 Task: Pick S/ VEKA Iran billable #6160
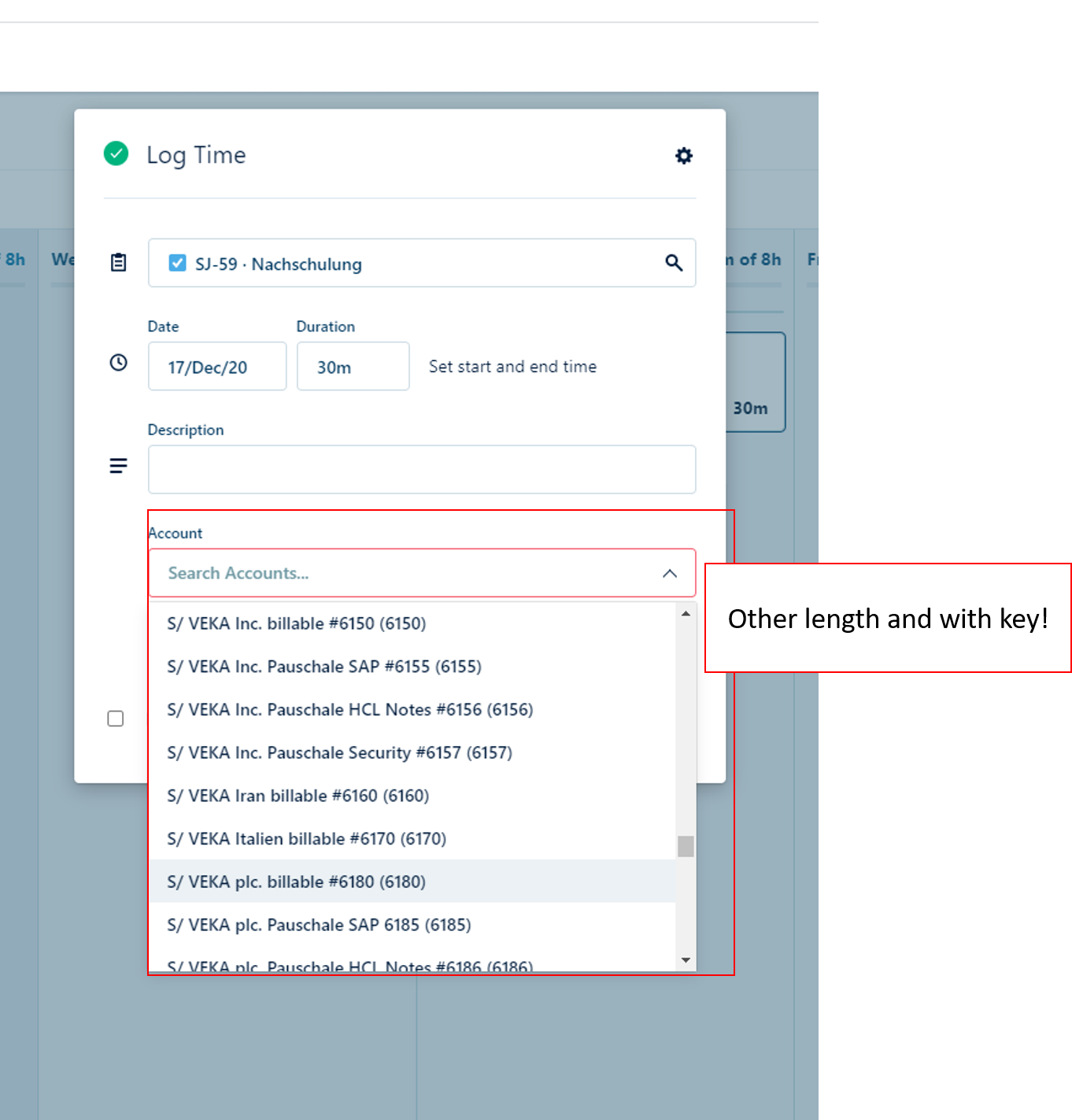(x=298, y=796)
